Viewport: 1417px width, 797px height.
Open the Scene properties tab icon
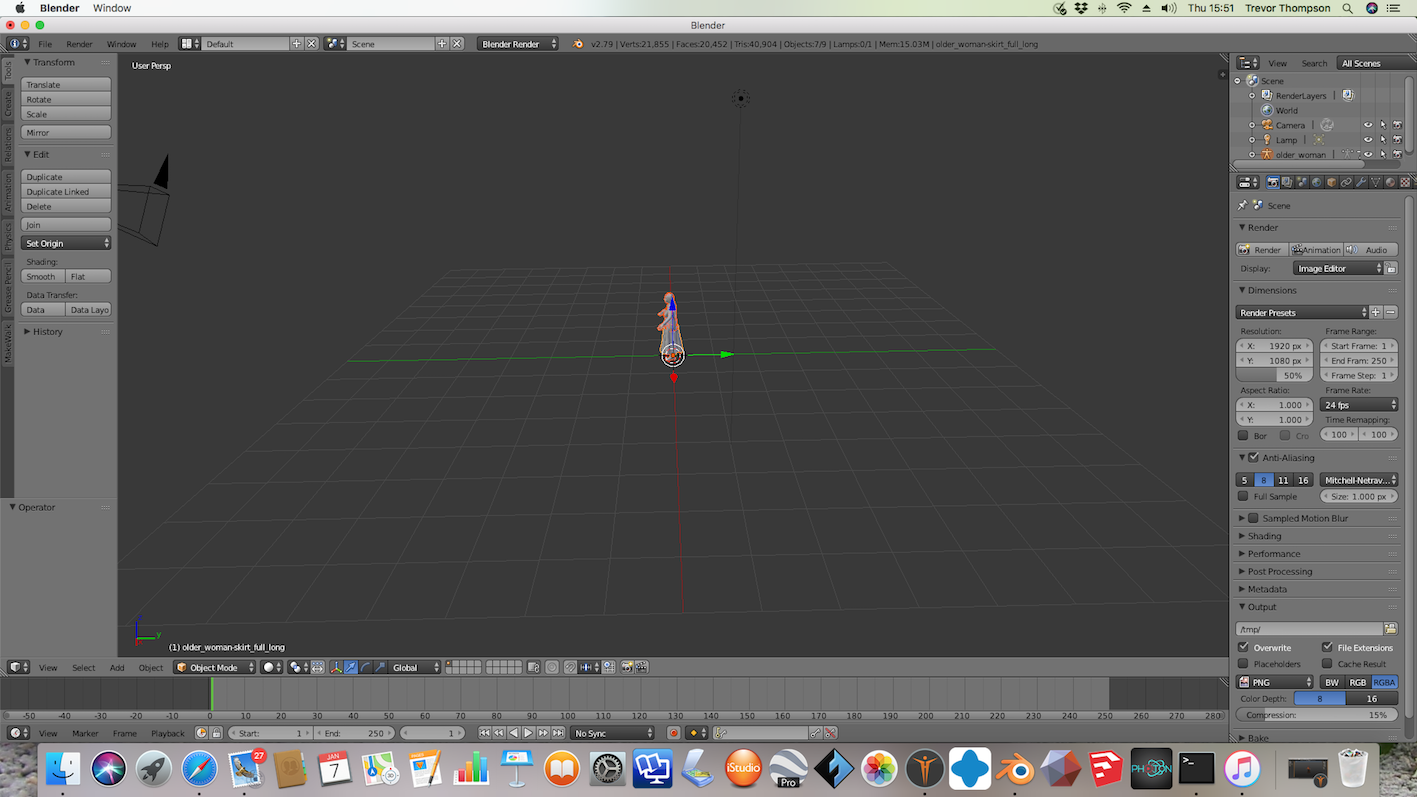pos(1302,182)
